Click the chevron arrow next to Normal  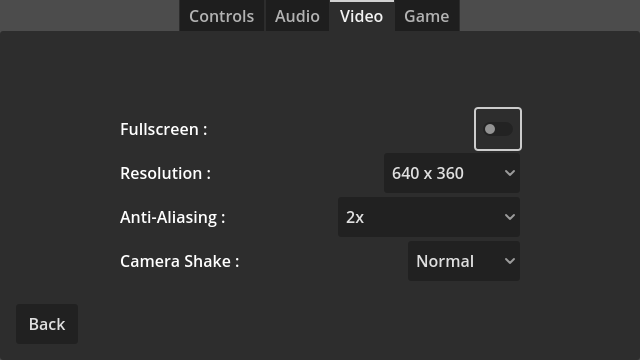[x=509, y=261]
